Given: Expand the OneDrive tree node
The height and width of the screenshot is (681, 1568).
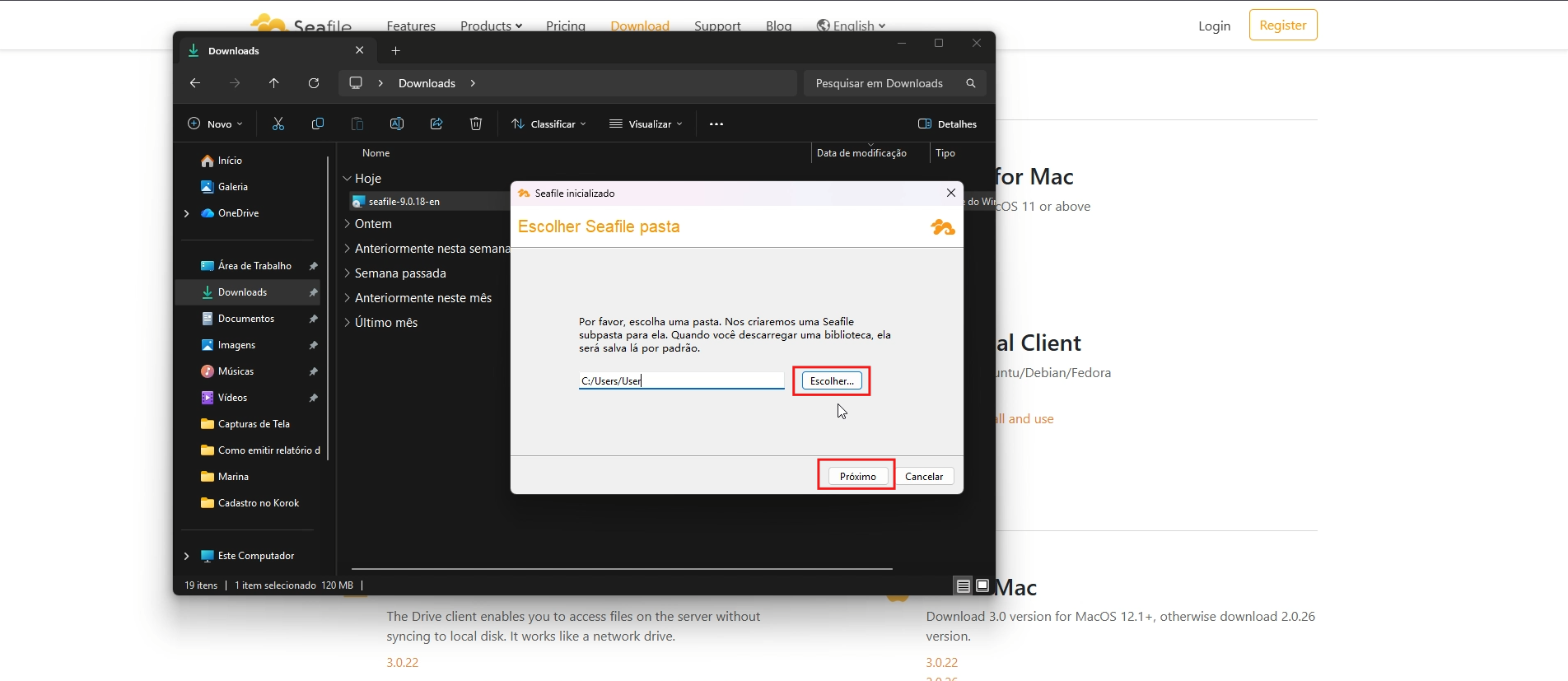Looking at the screenshot, I should 187,213.
